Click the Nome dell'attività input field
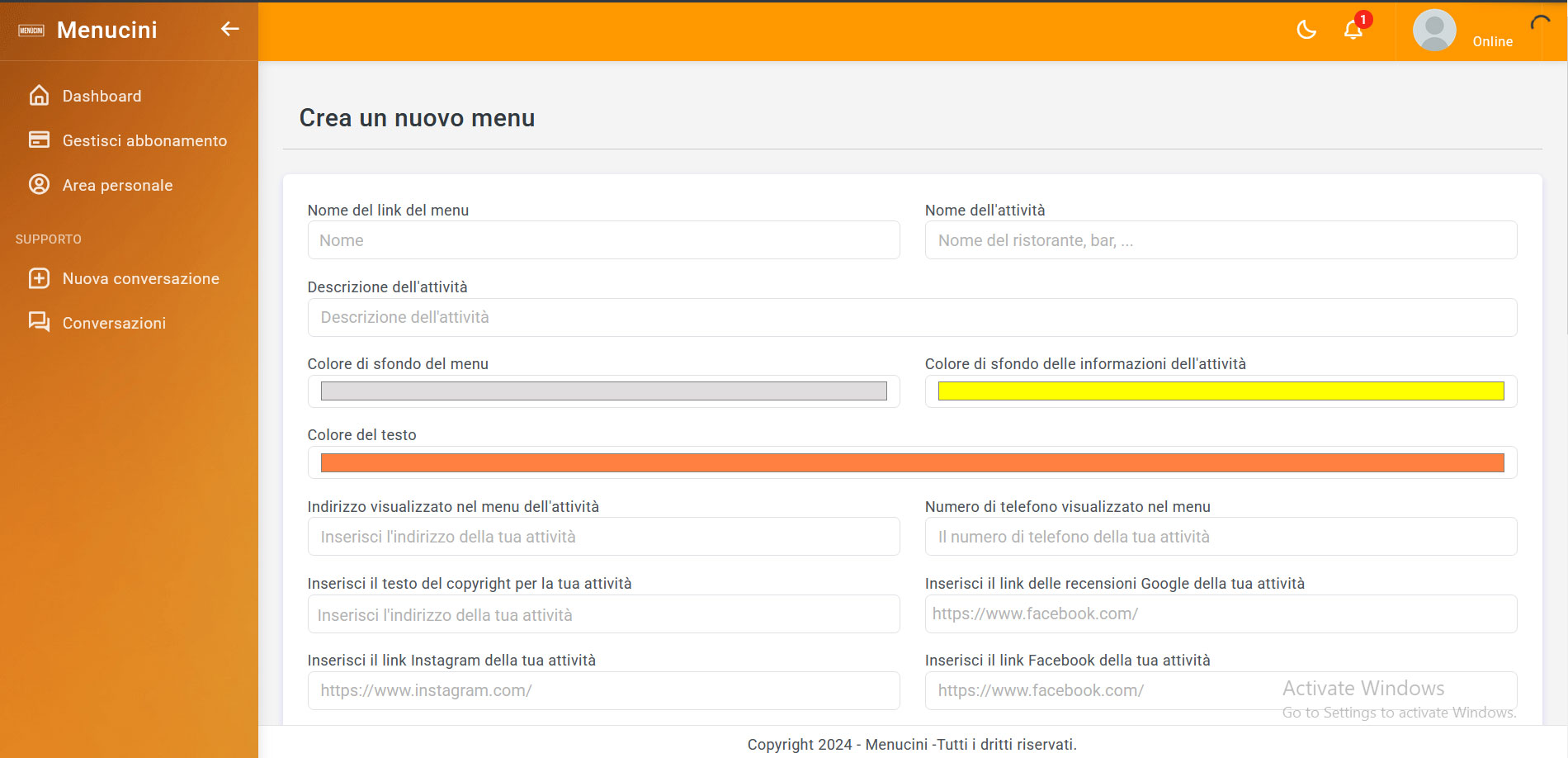 tap(1221, 240)
